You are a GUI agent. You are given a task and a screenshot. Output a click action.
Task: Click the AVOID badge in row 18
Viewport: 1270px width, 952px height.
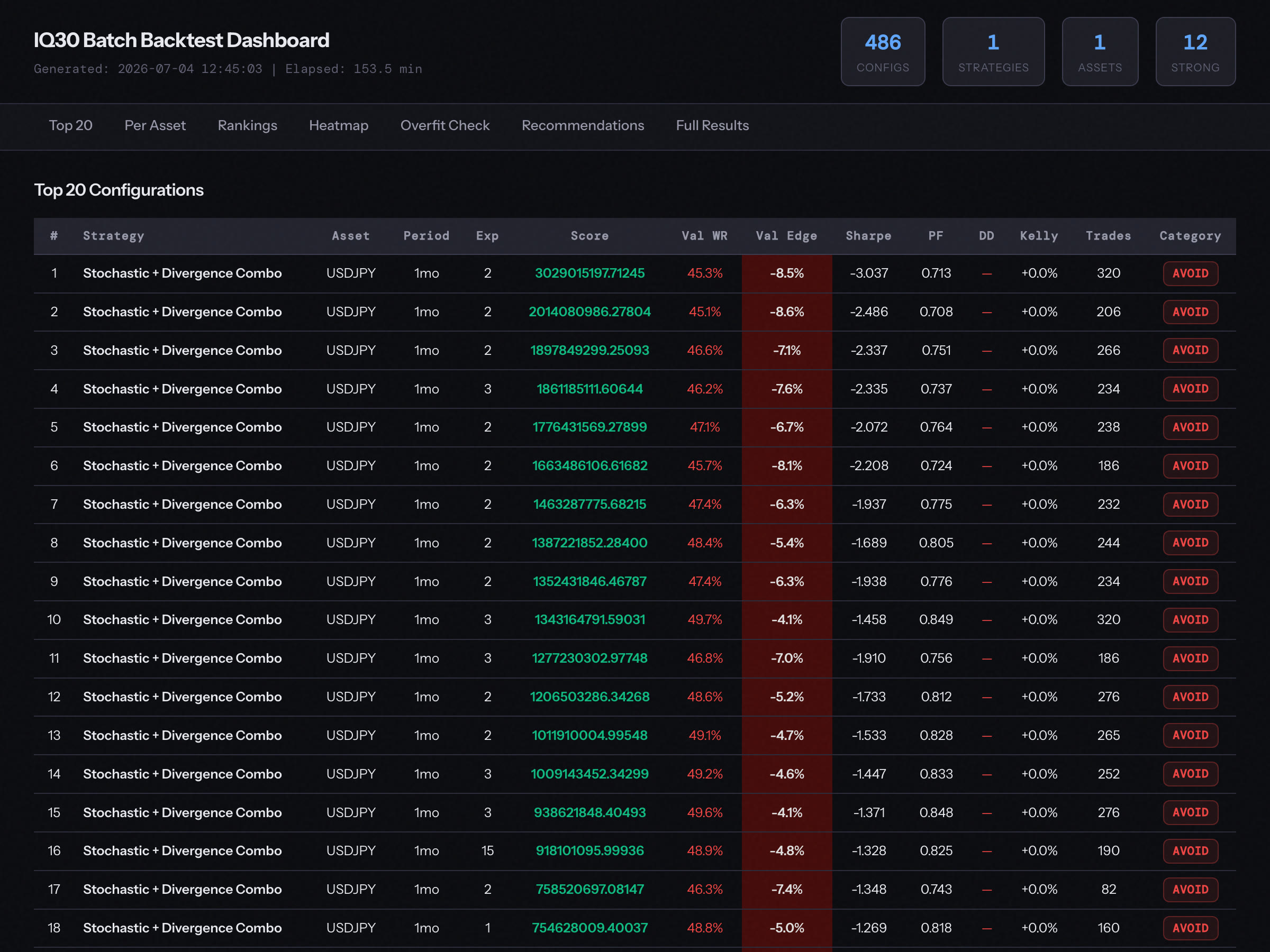click(x=1190, y=929)
